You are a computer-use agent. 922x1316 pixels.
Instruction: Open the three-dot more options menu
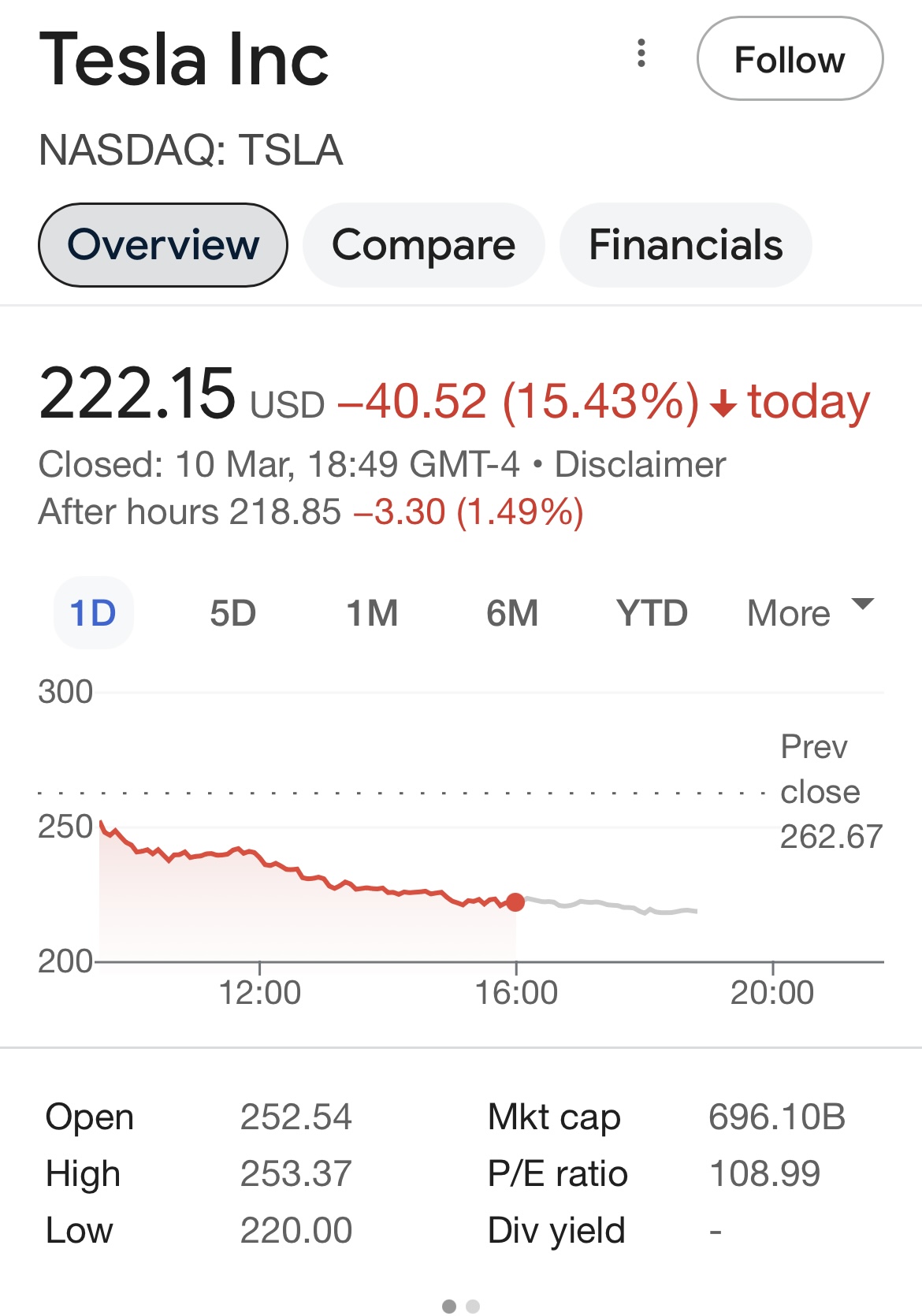(641, 54)
